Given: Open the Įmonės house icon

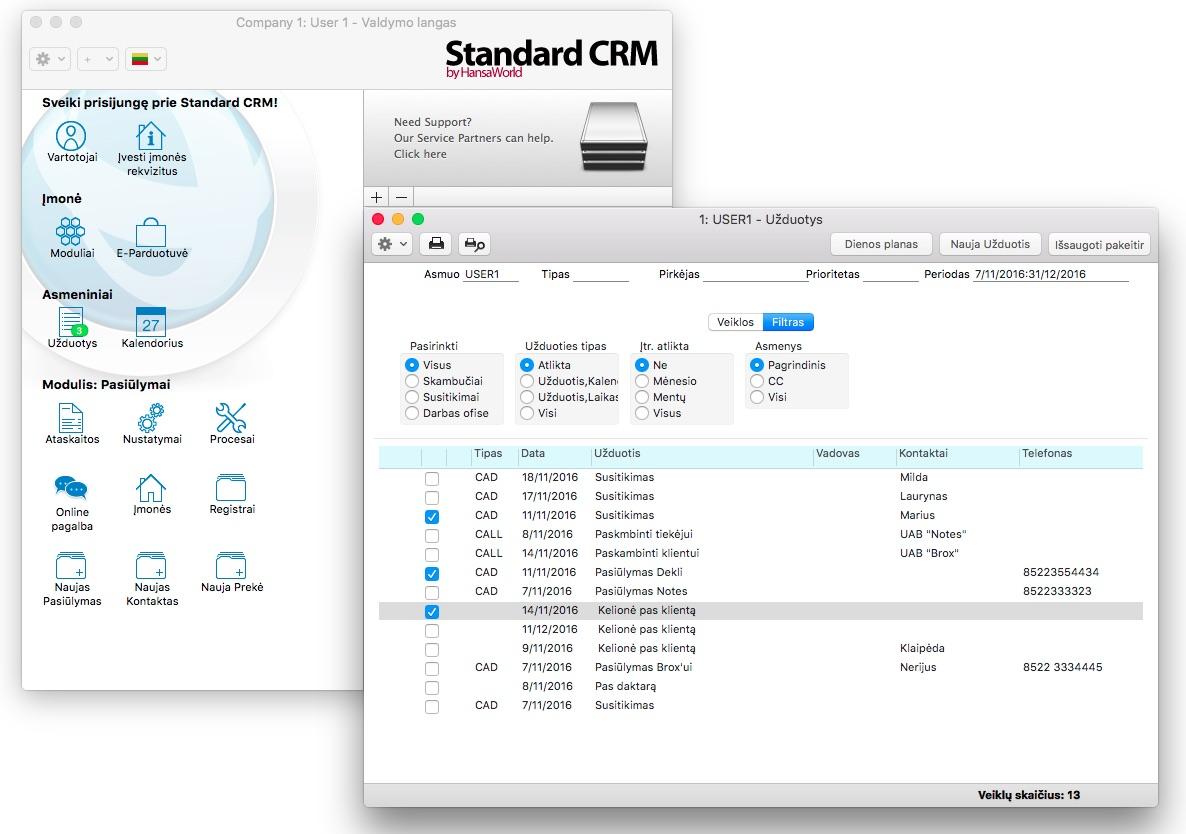Looking at the screenshot, I should (x=151, y=488).
